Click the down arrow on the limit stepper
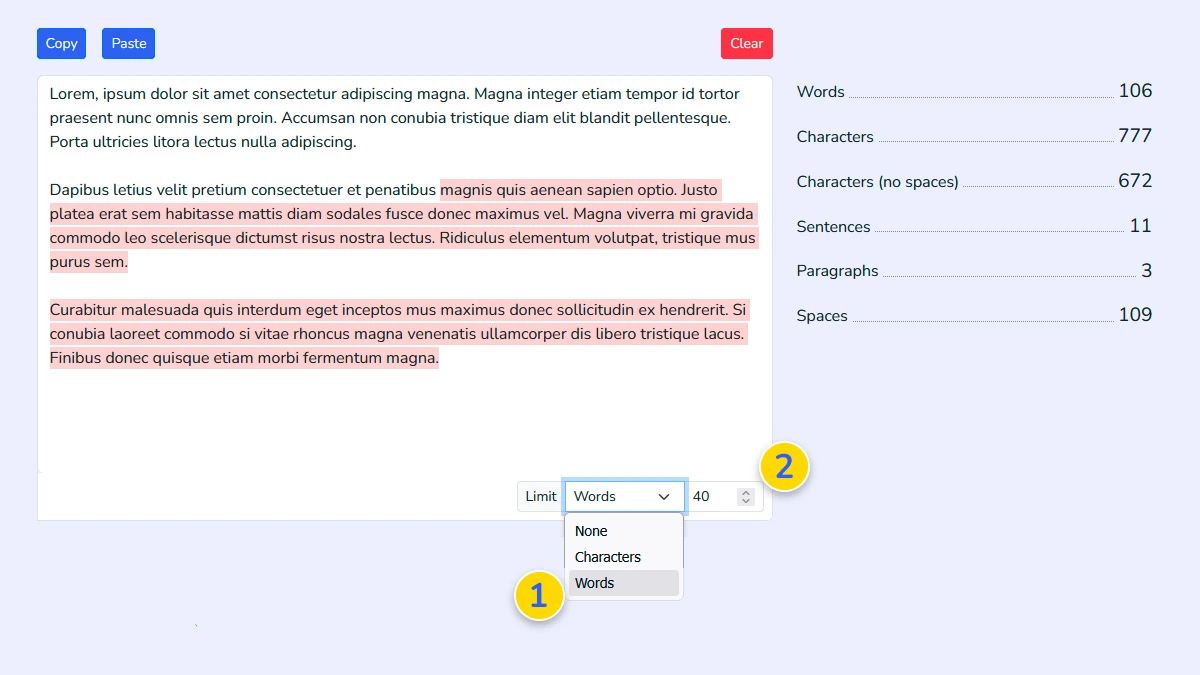 (744, 501)
